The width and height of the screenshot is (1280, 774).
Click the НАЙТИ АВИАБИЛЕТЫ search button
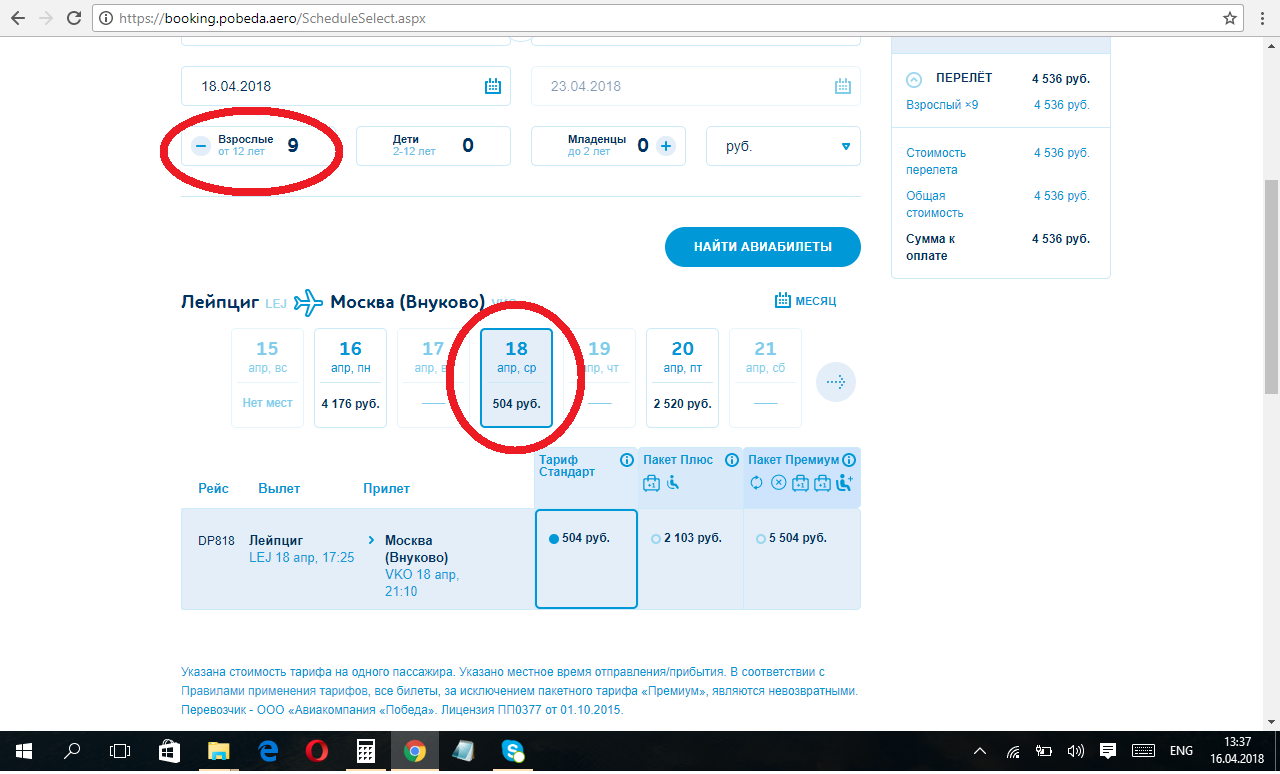coord(763,247)
